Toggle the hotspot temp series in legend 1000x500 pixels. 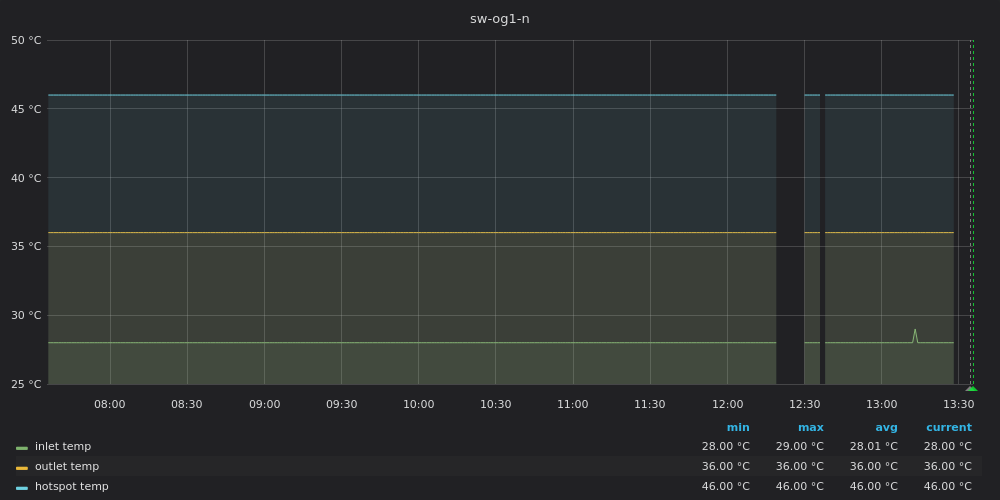pos(71,487)
